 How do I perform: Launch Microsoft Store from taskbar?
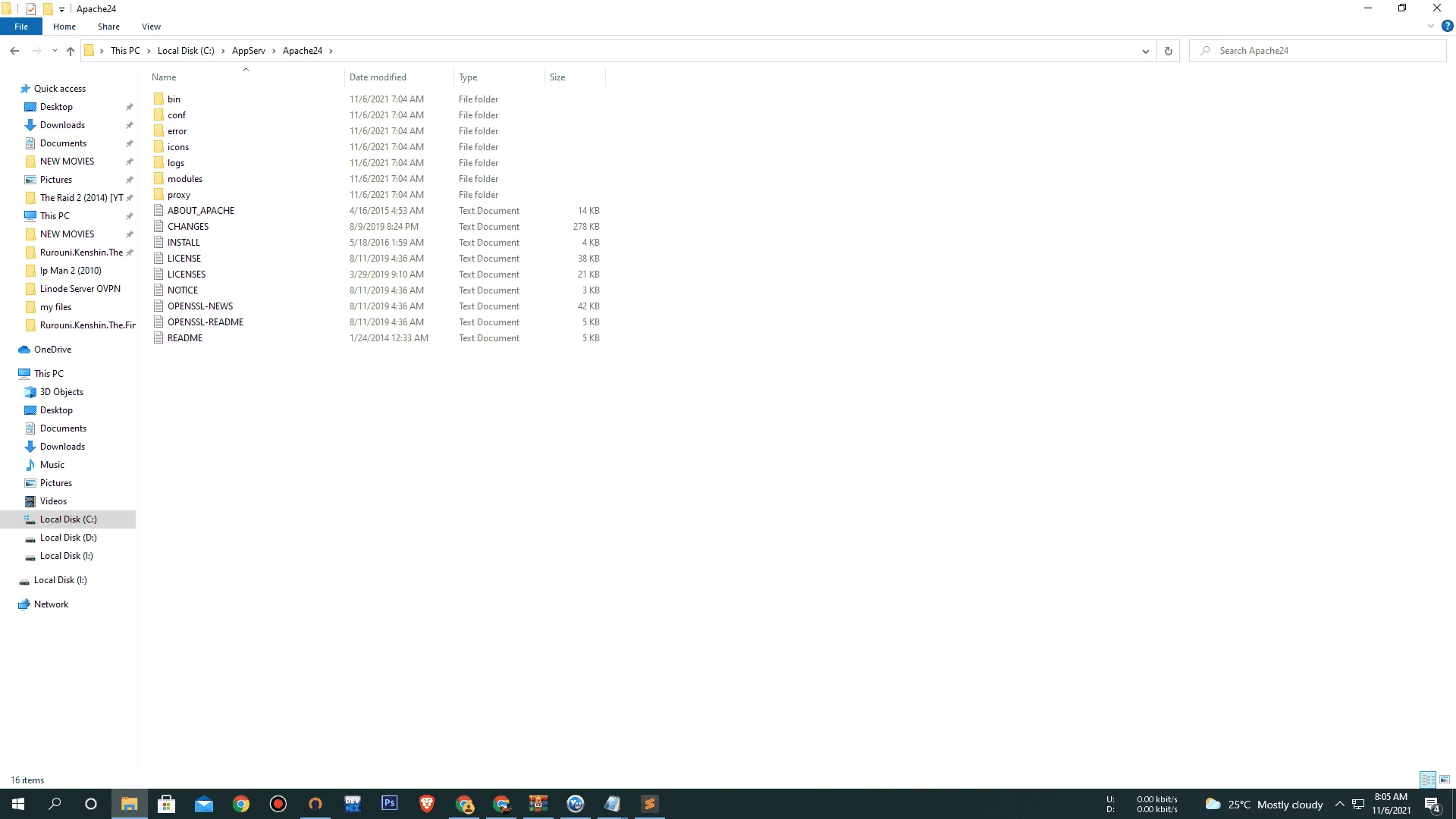tap(167, 804)
